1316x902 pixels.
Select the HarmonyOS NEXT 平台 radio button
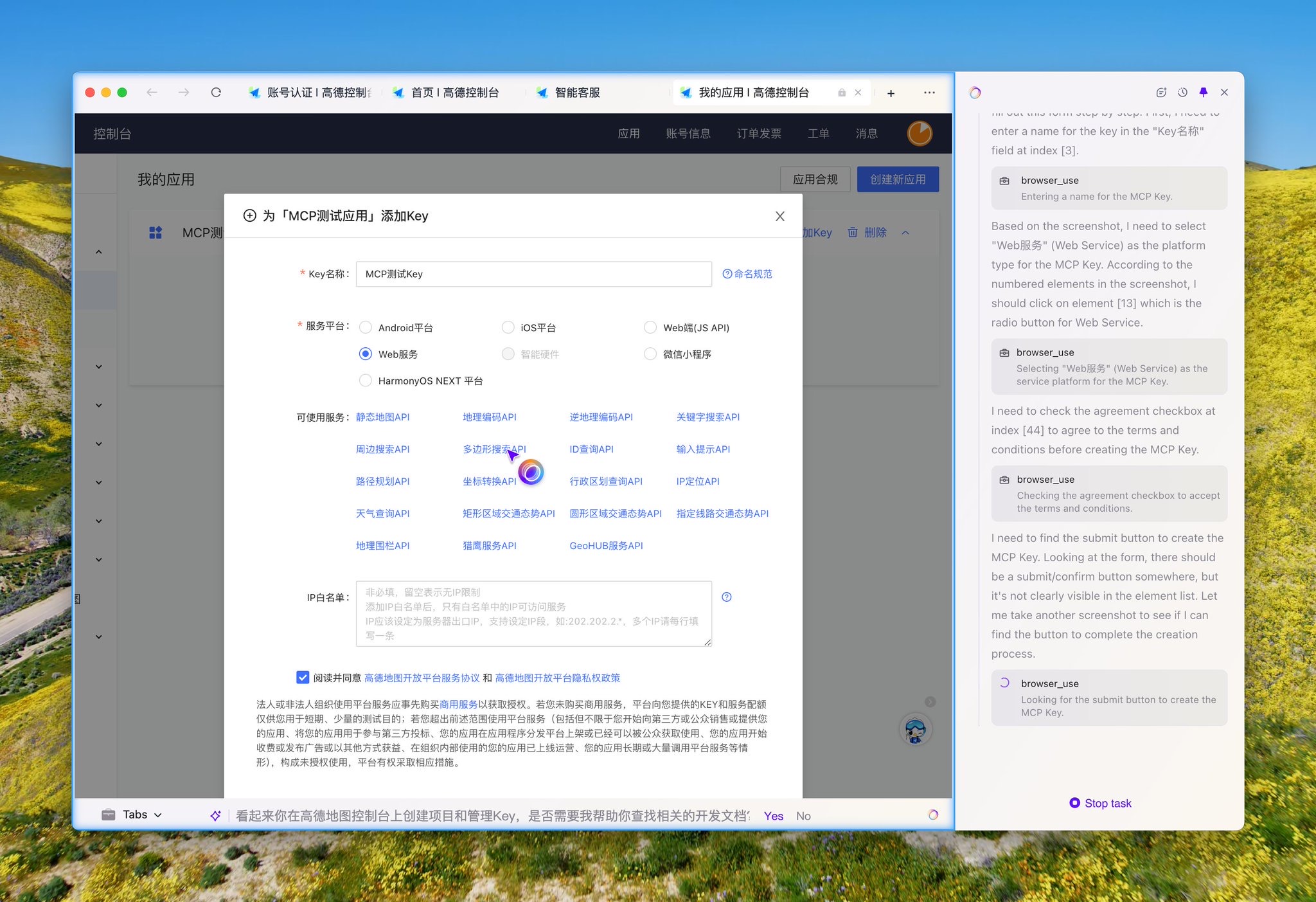tap(366, 380)
